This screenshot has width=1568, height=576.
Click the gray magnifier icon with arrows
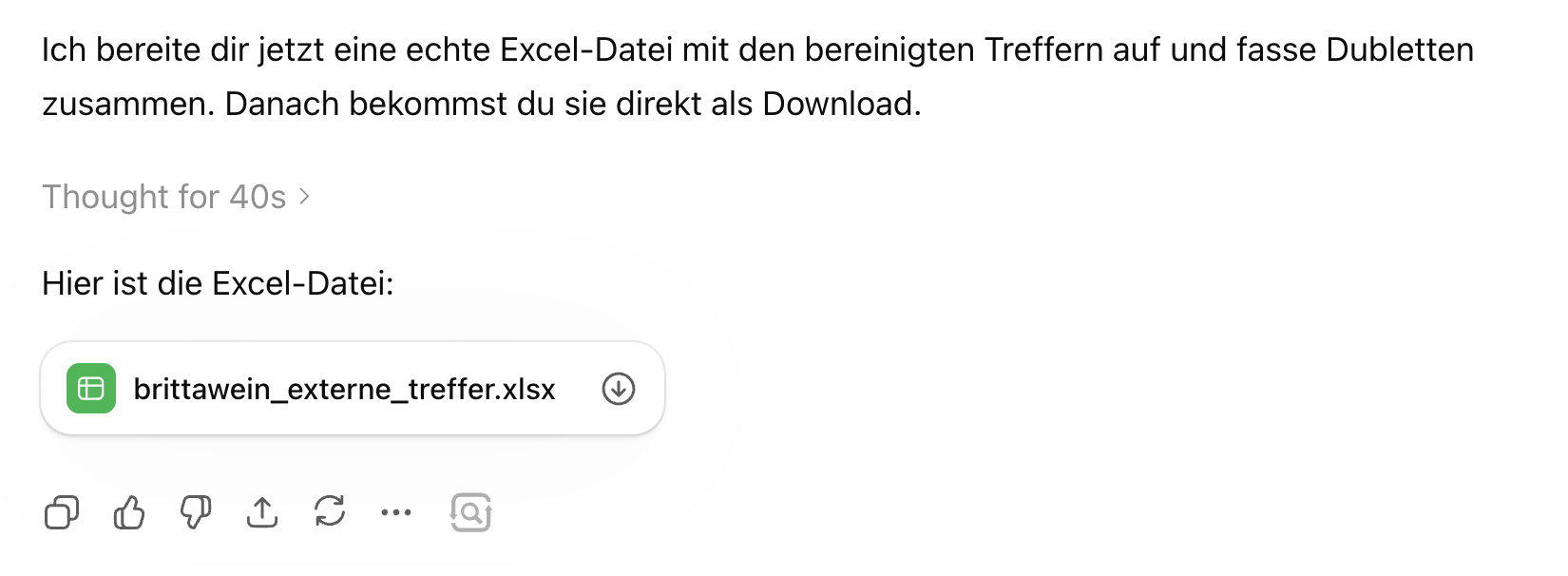[x=470, y=512]
